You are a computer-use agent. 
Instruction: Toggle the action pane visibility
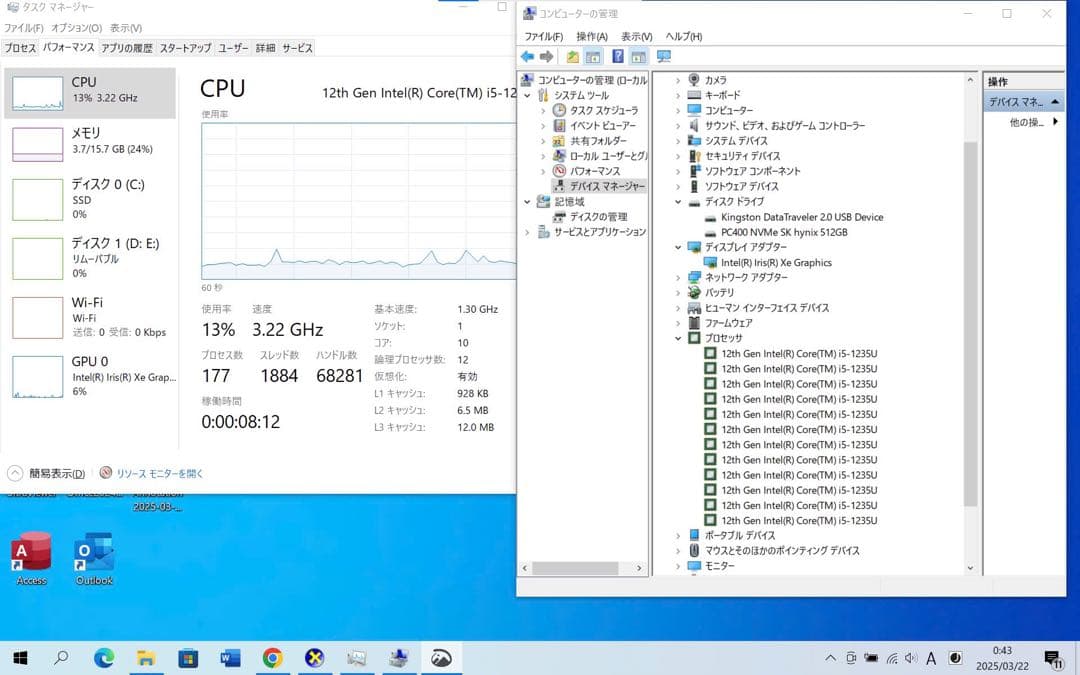(638, 56)
